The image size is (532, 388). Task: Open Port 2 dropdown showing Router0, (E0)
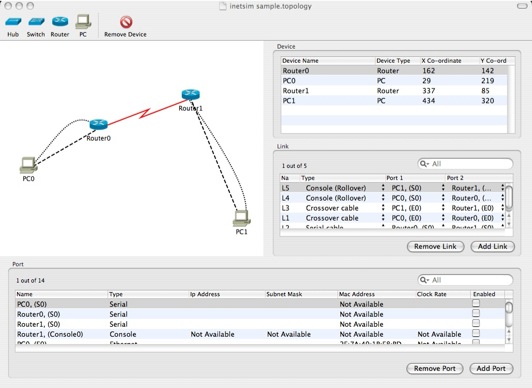[502, 218]
